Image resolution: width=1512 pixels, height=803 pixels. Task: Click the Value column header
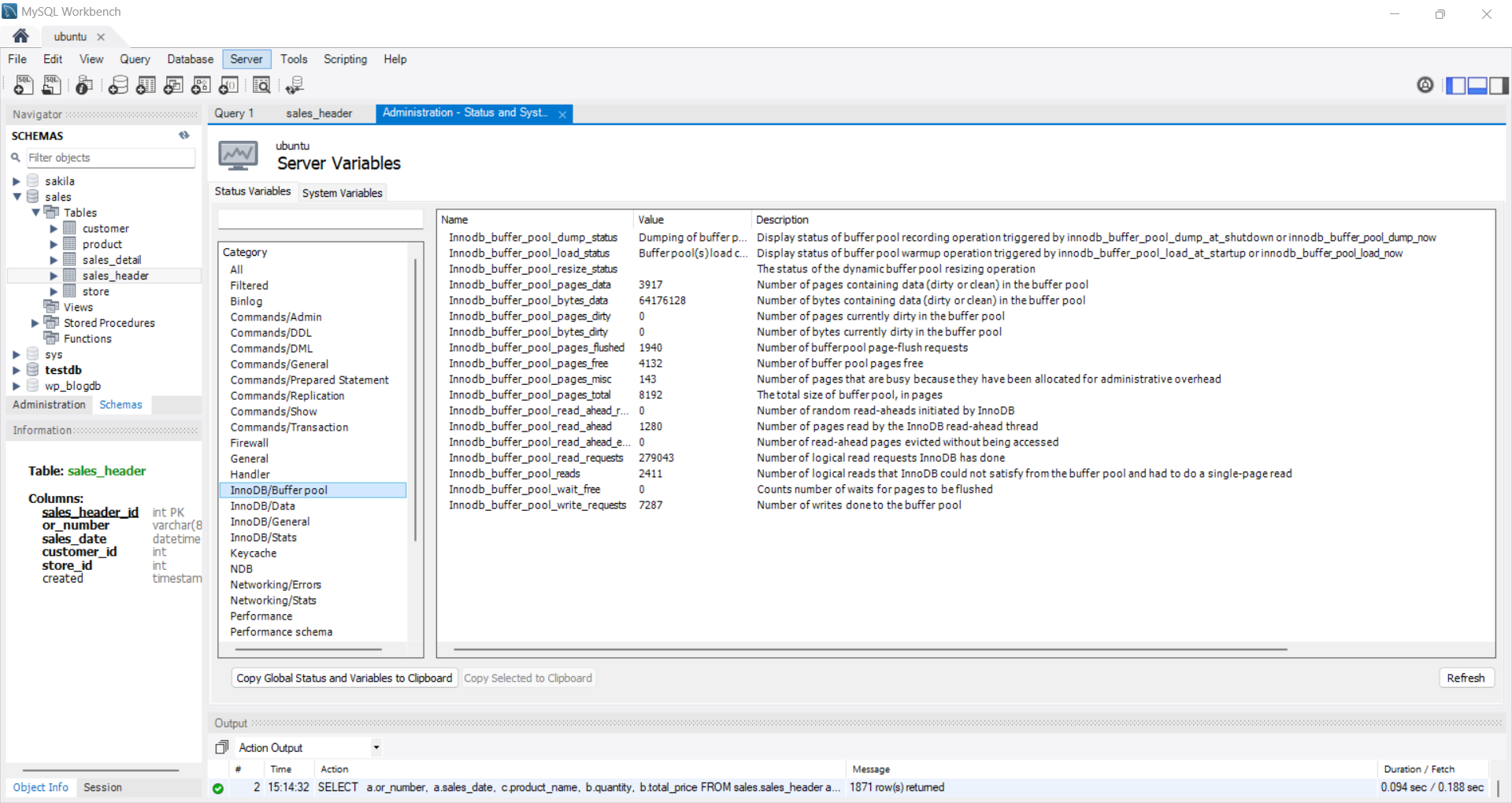tap(692, 220)
